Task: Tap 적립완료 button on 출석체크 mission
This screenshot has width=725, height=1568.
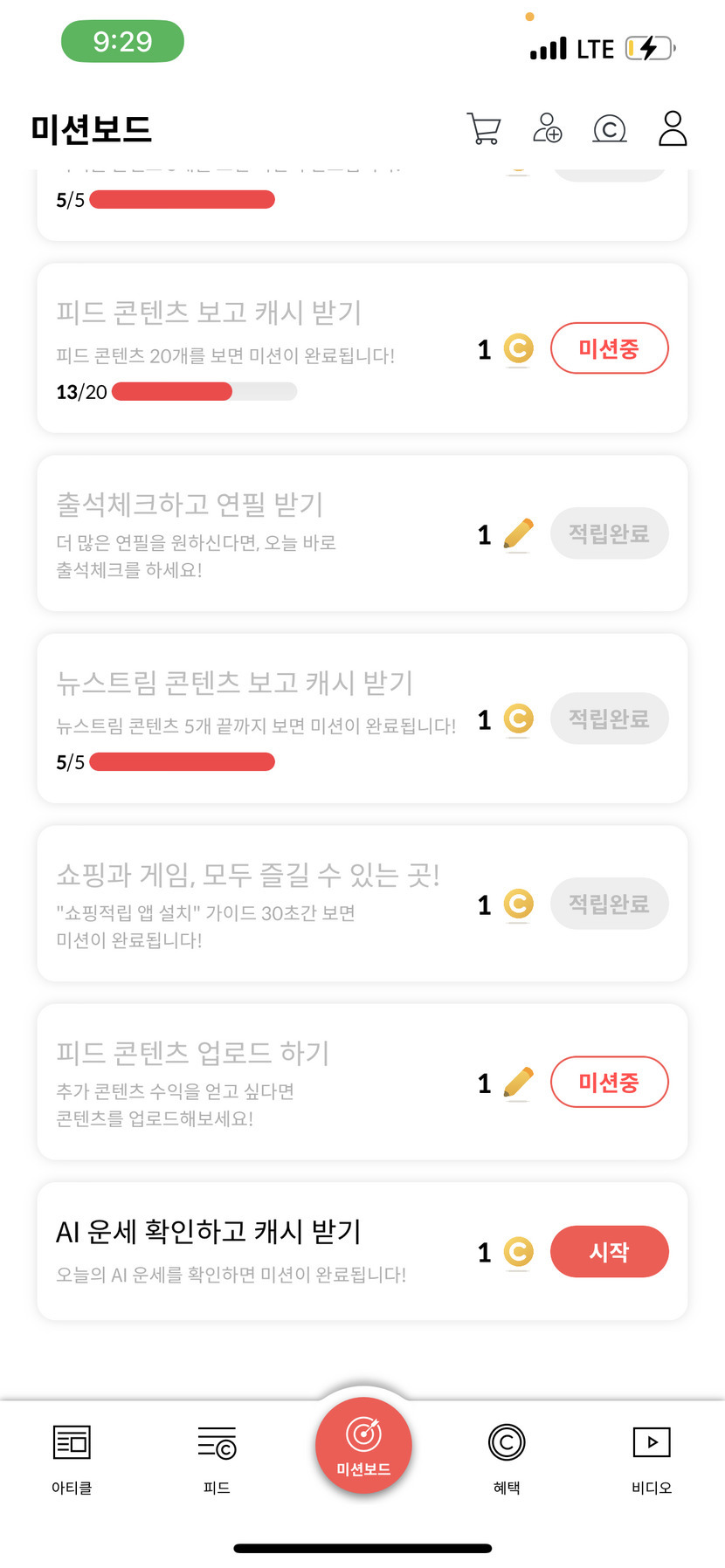Action: 609,533
